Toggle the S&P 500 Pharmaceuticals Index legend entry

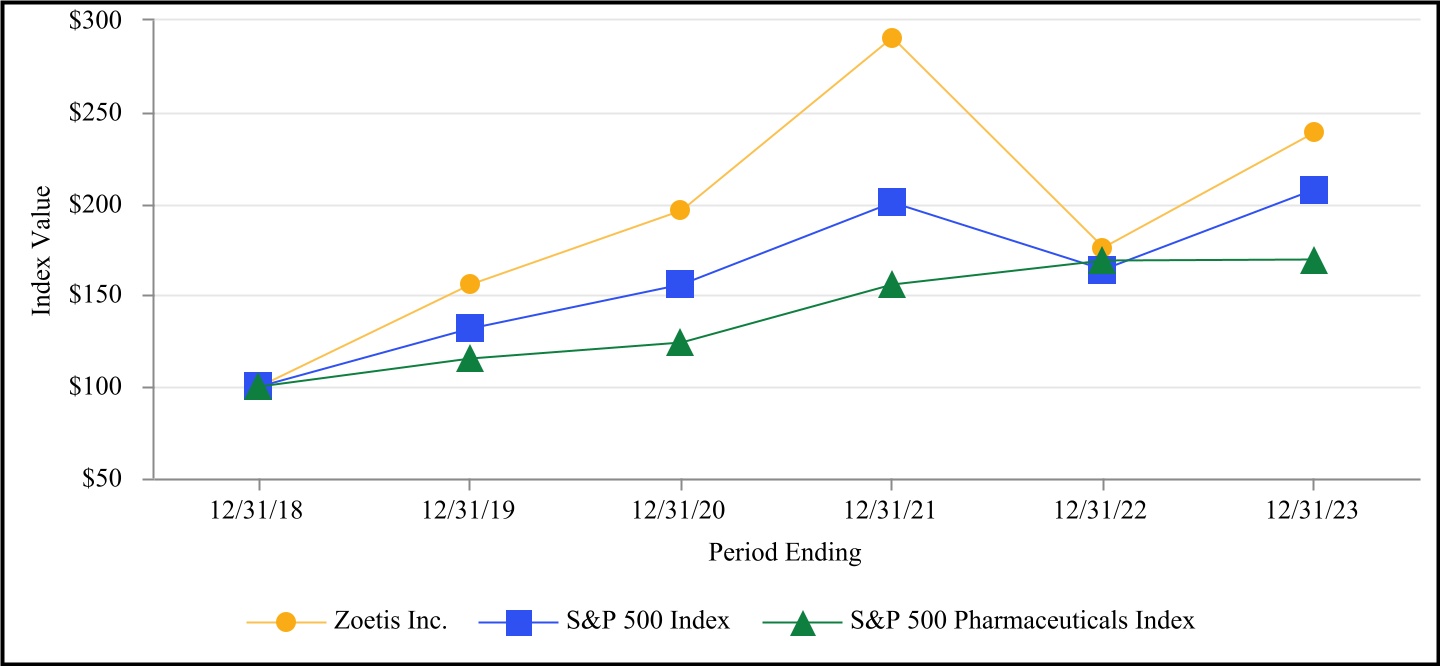[1022, 621]
